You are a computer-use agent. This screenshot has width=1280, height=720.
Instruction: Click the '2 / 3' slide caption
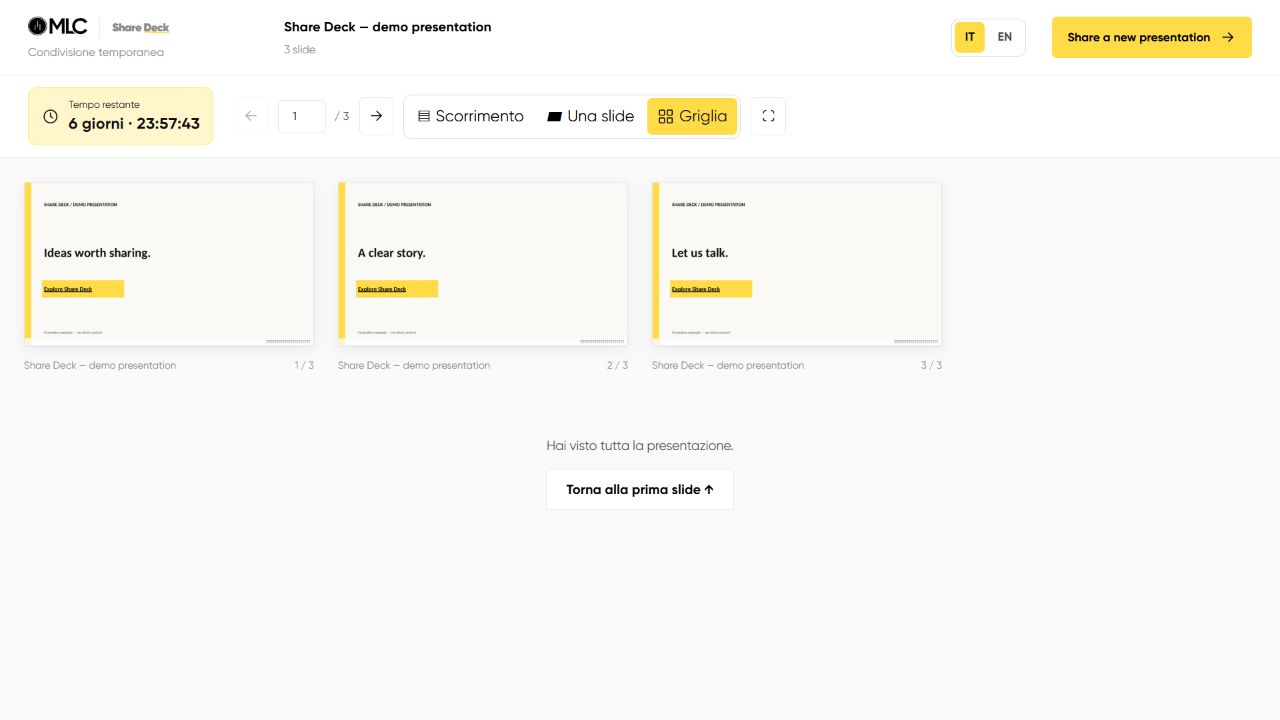pos(618,366)
